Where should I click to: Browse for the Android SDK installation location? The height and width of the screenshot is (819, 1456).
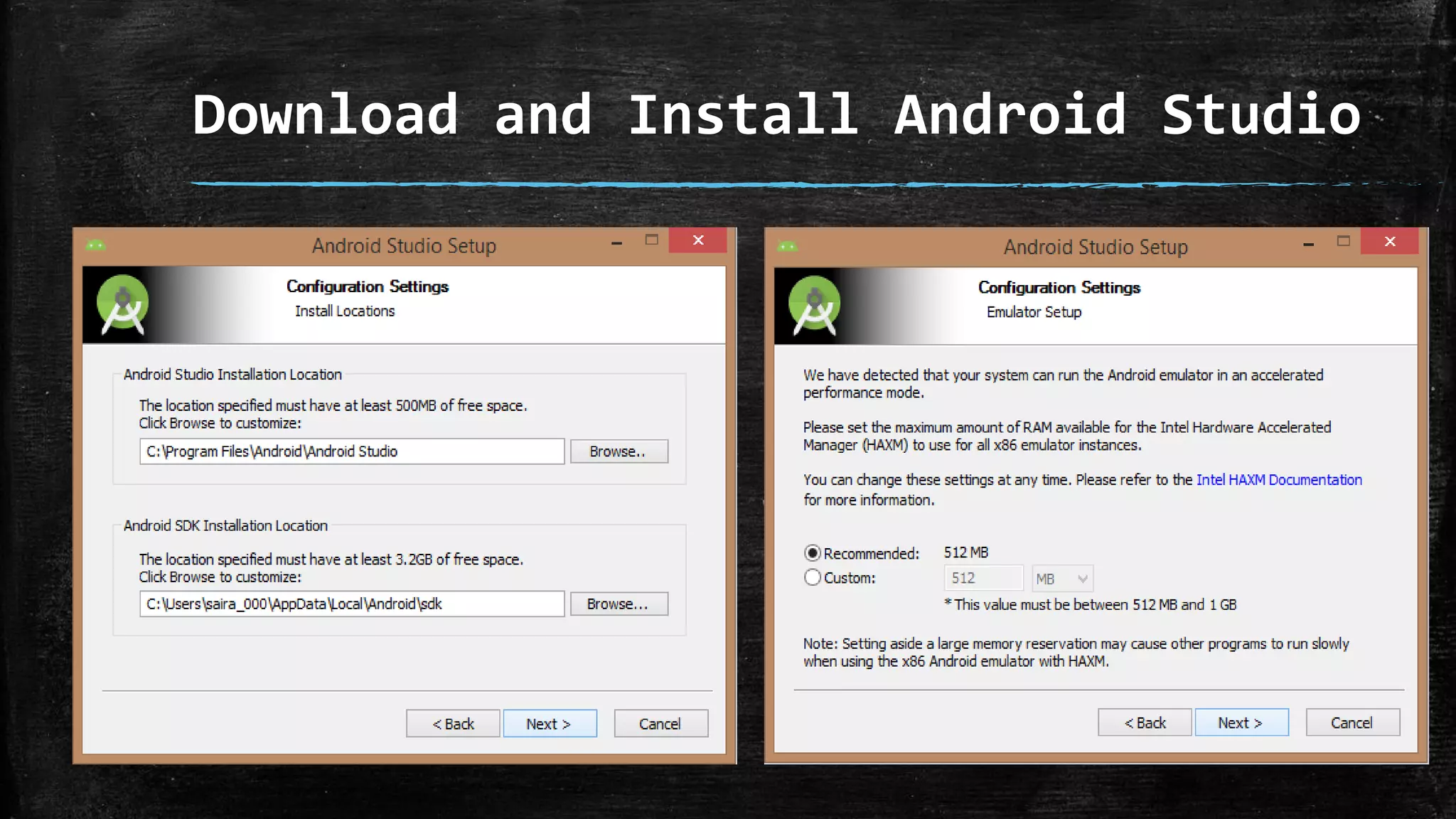click(619, 604)
